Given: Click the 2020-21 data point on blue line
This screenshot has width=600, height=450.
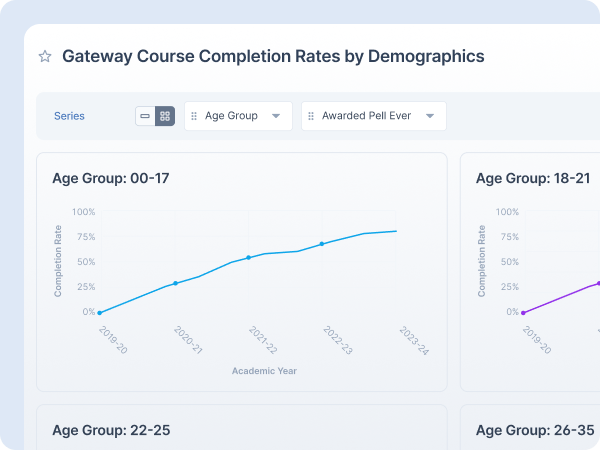Looking at the screenshot, I should 175,283.
